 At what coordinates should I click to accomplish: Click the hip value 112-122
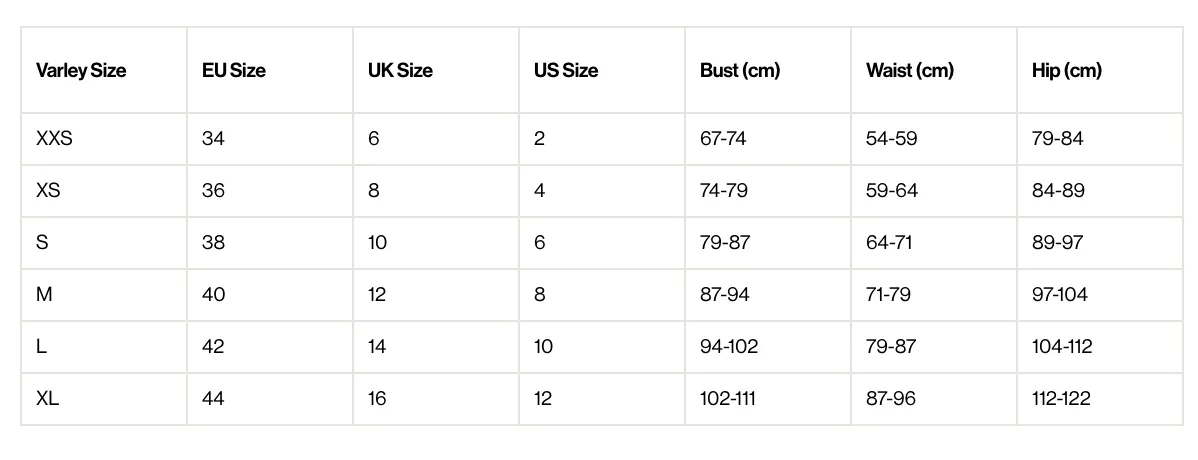tap(1060, 398)
